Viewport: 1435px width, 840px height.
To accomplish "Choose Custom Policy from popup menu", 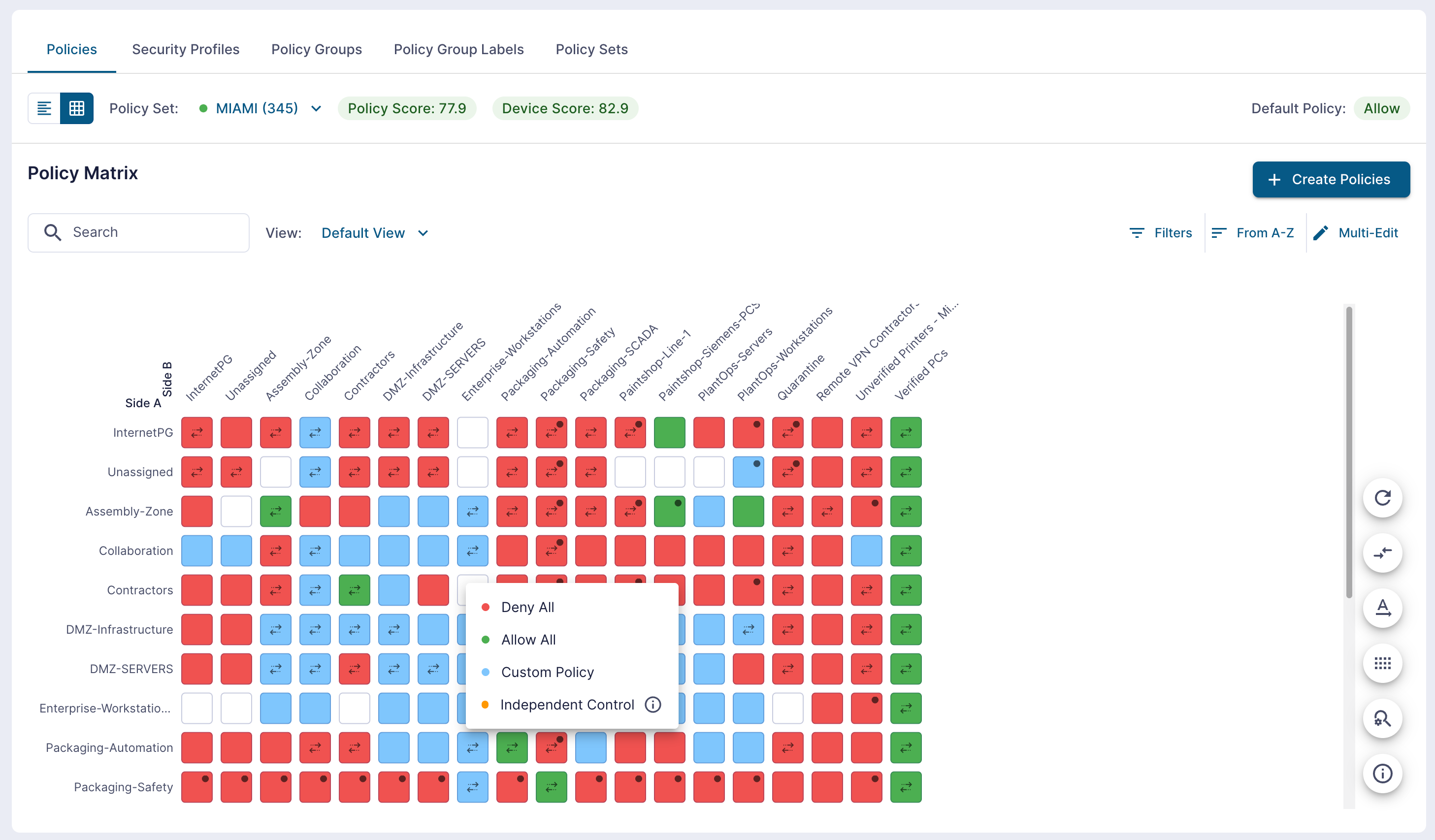I will click(547, 672).
